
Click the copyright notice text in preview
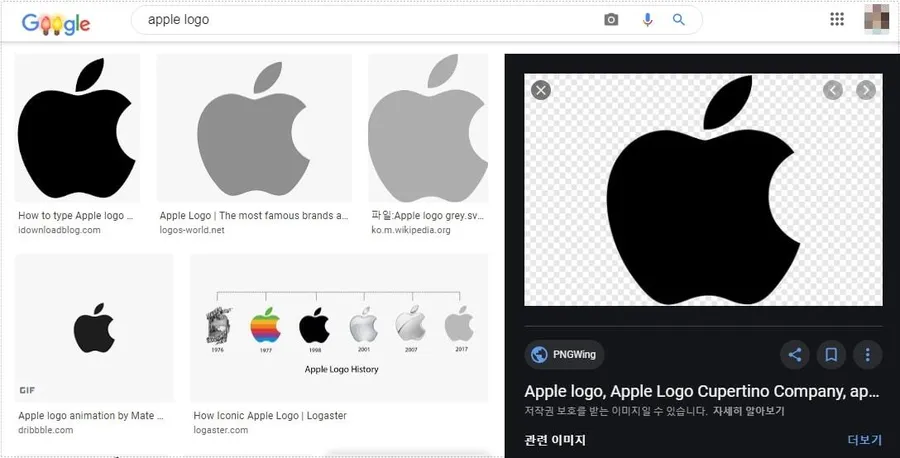615,411
